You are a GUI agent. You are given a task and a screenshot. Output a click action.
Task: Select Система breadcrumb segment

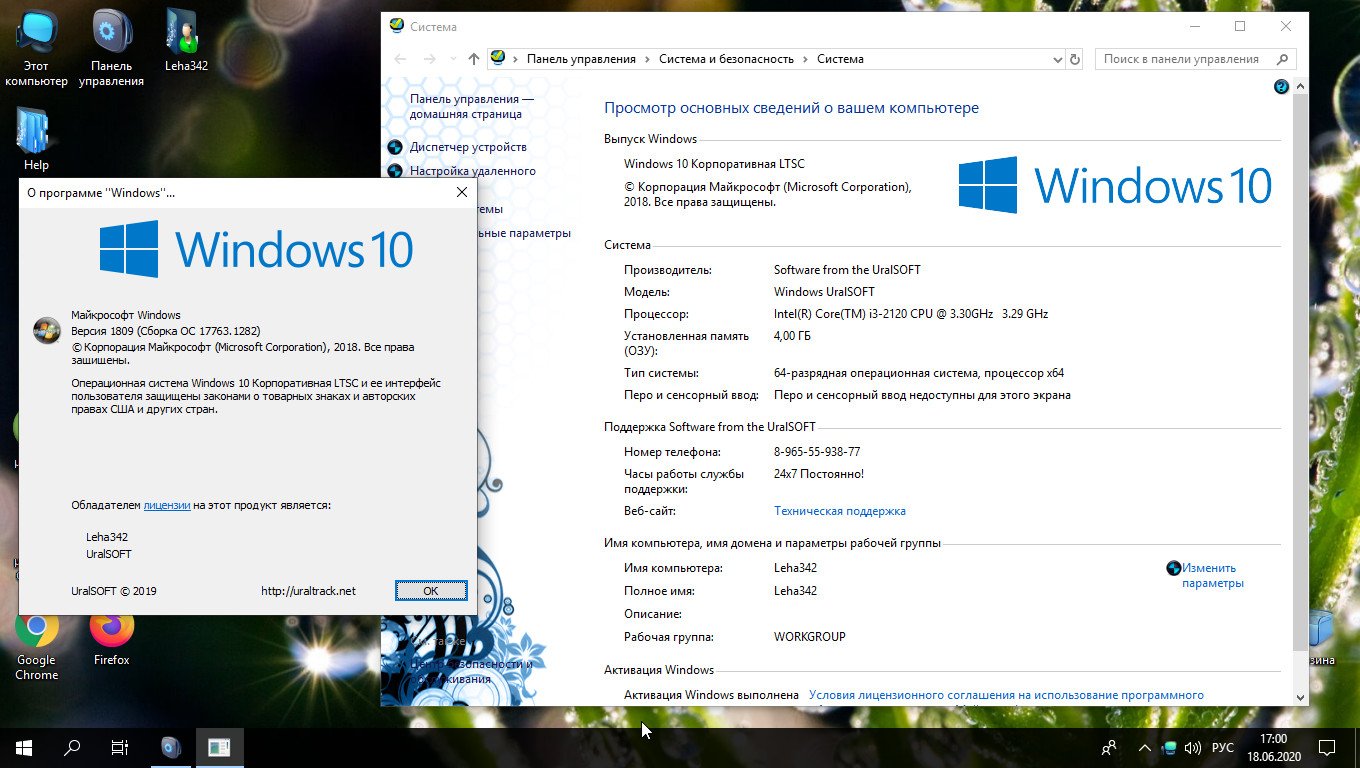(x=840, y=59)
